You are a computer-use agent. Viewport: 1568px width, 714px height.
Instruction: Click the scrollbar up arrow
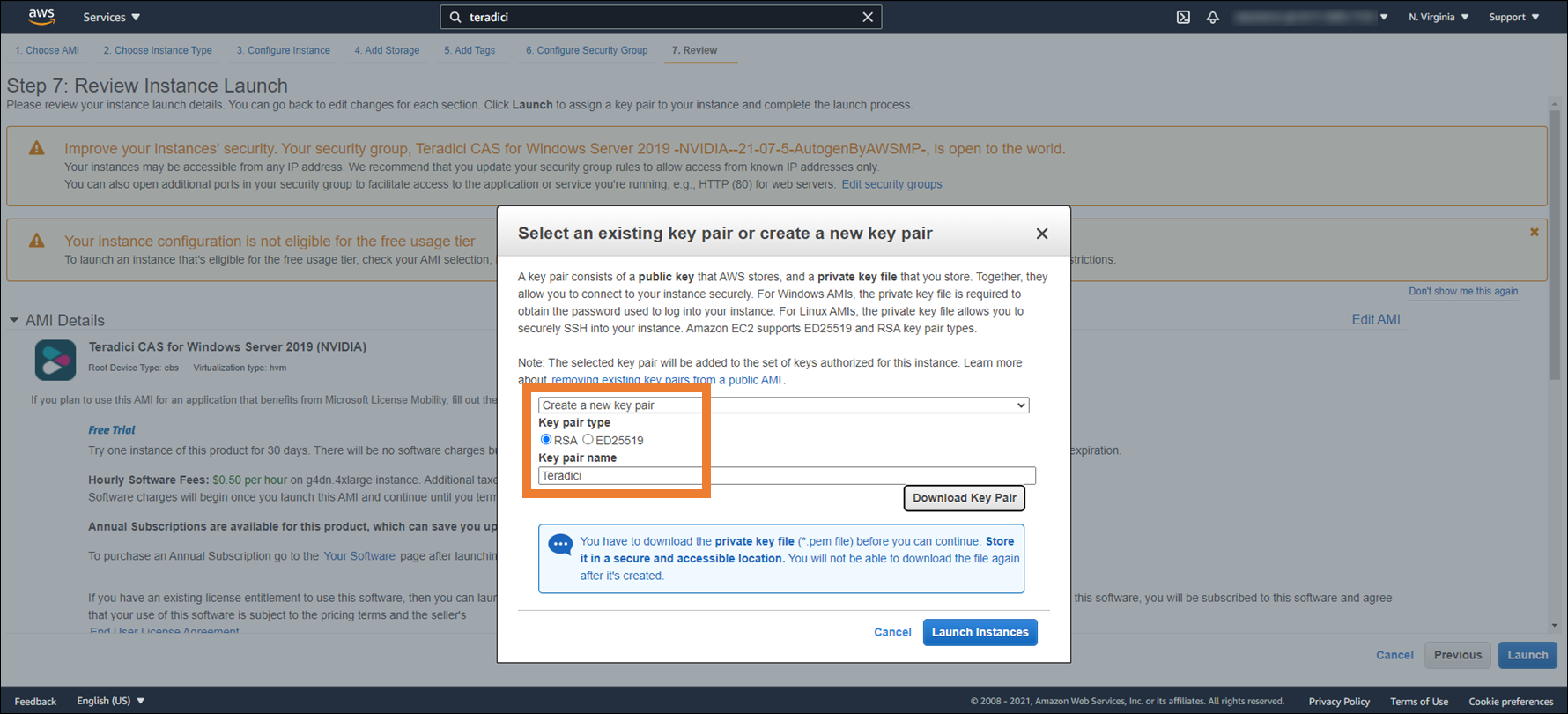click(1555, 103)
